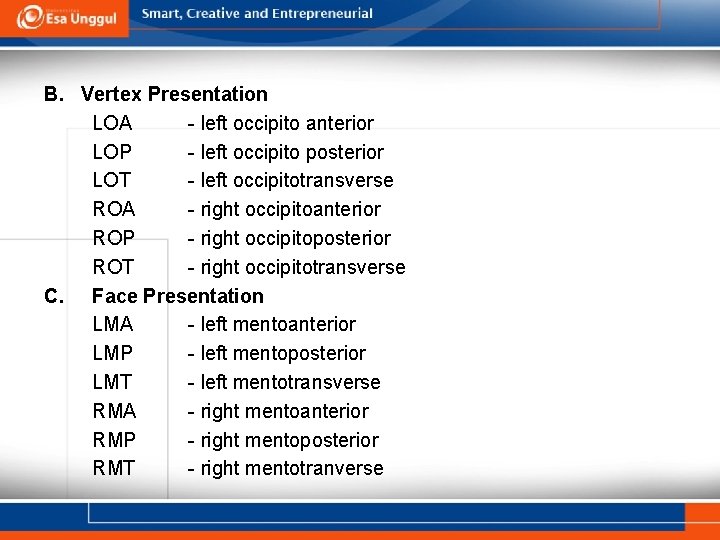Click the section letter 'C.'
The width and height of the screenshot is (720, 540).
(54, 296)
